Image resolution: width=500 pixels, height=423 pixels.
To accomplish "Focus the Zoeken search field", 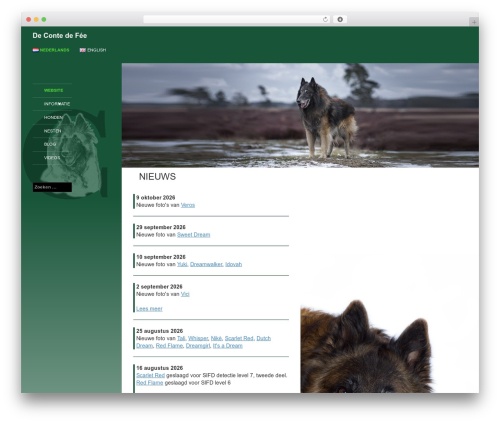I will point(52,187).
